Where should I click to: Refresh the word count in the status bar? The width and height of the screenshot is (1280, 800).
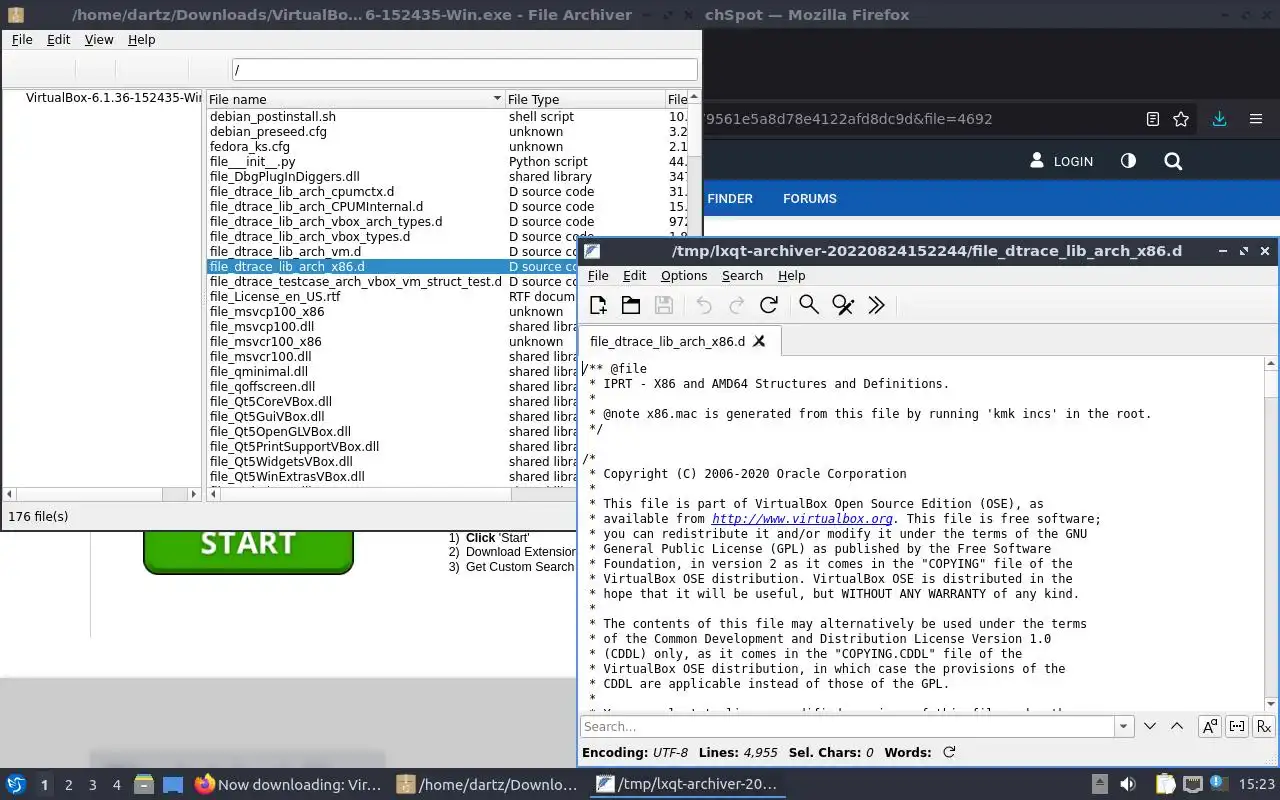949,752
